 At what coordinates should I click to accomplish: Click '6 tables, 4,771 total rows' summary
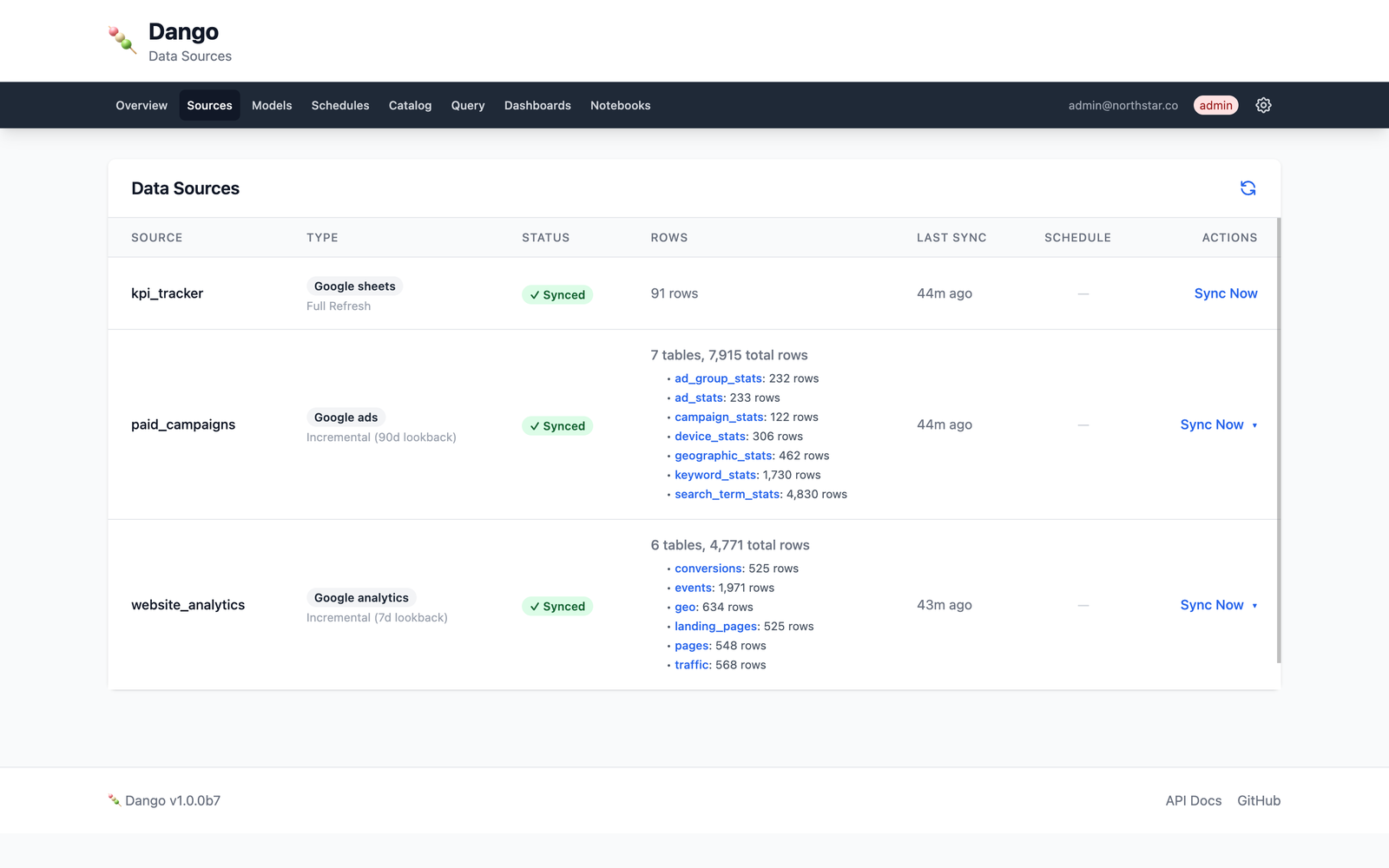pyautogui.click(x=730, y=545)
